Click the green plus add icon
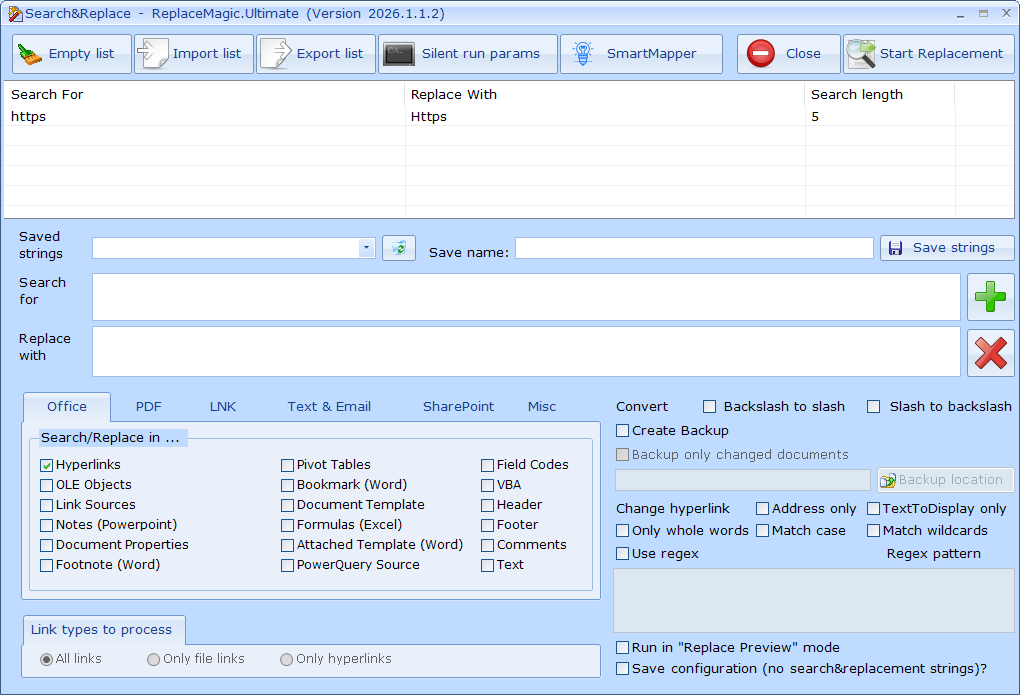 coord(990,297)
